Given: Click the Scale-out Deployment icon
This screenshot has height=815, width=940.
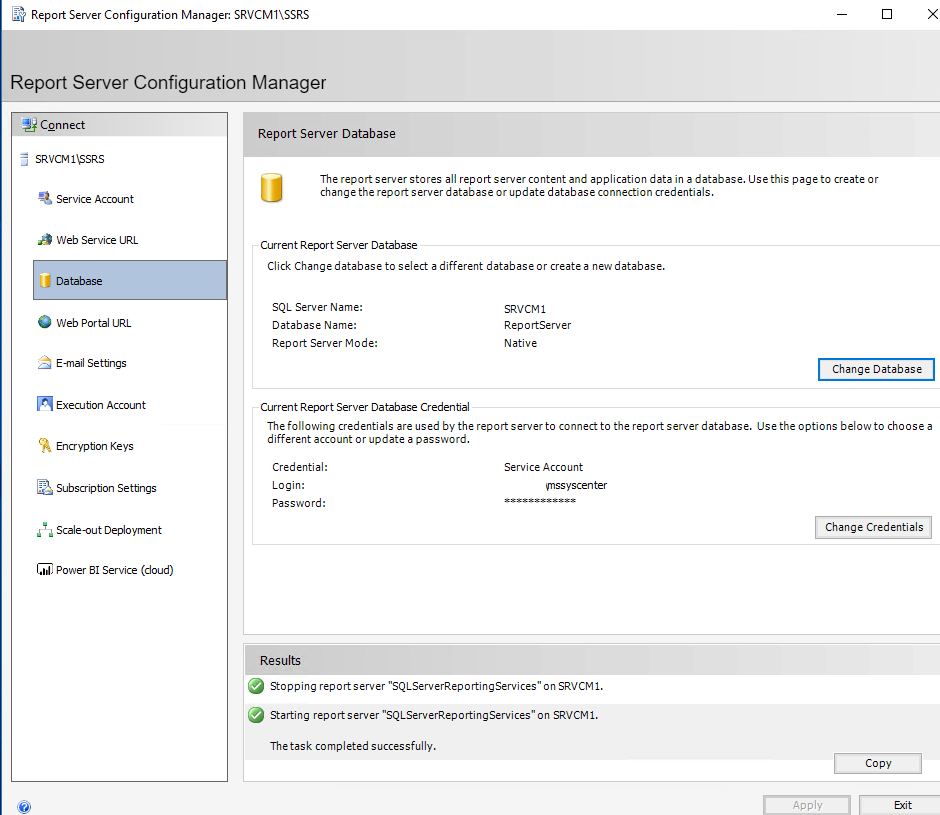Looking at the screenshot, I should [x=45, y=530].
